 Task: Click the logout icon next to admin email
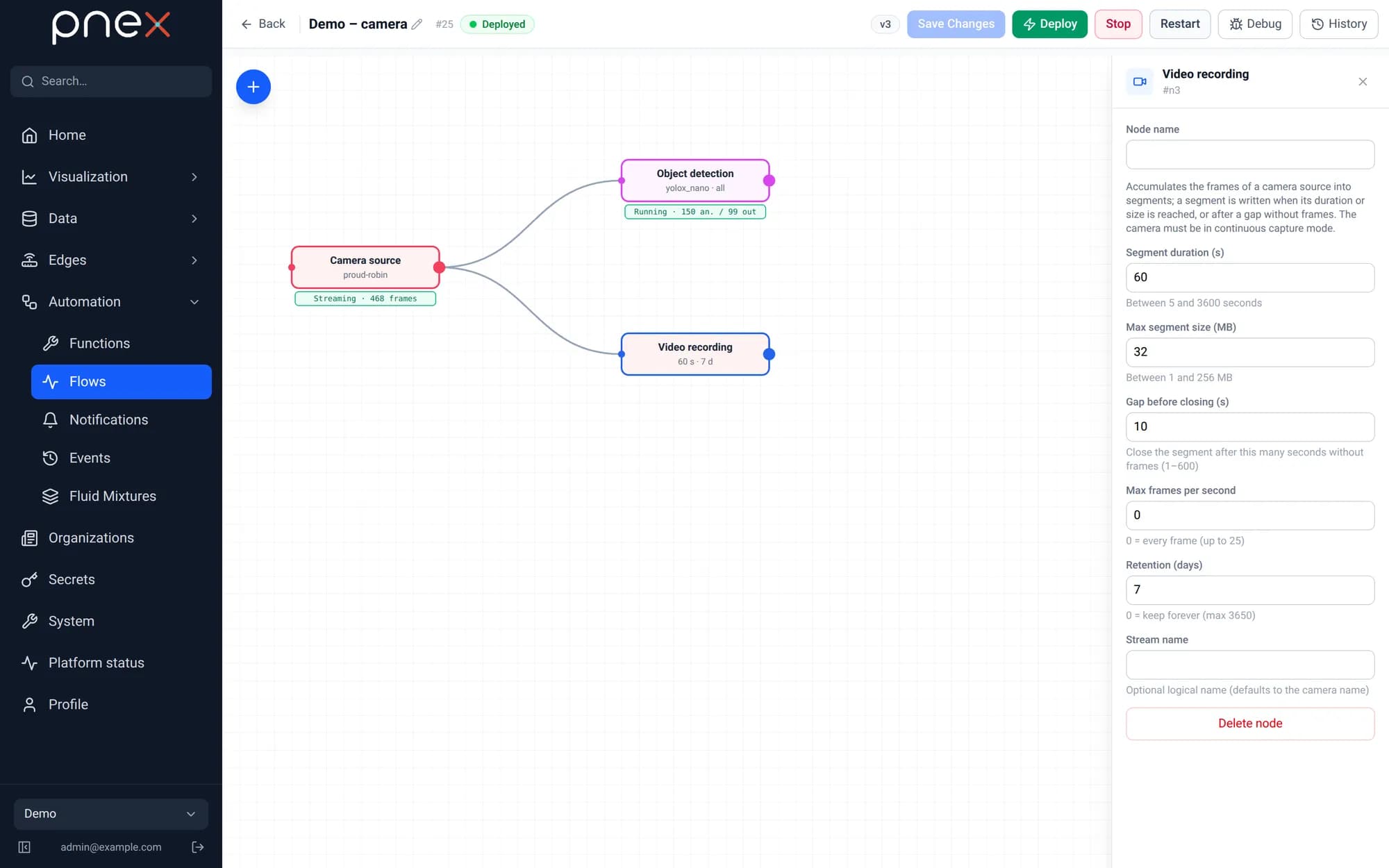coord(198,847)
